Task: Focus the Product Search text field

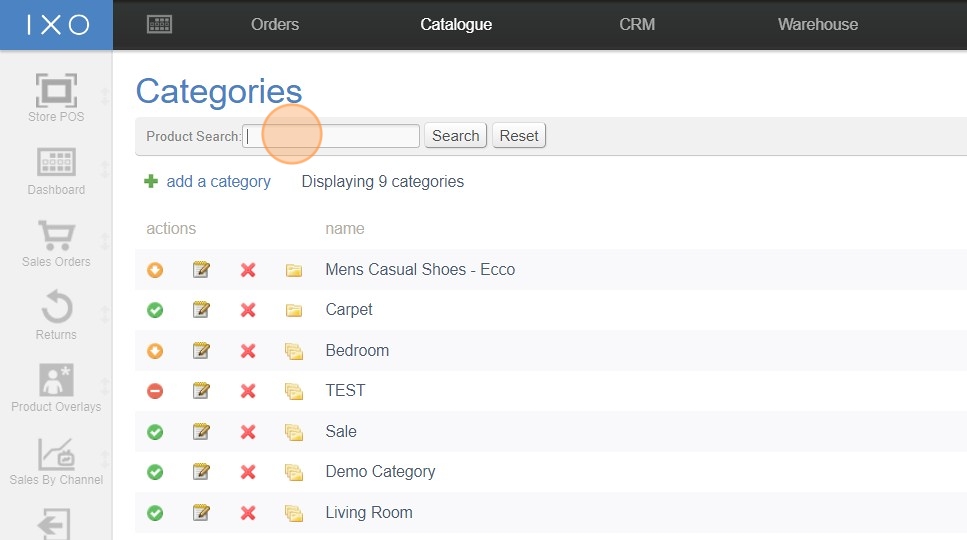Action: [x=331, y=136]
